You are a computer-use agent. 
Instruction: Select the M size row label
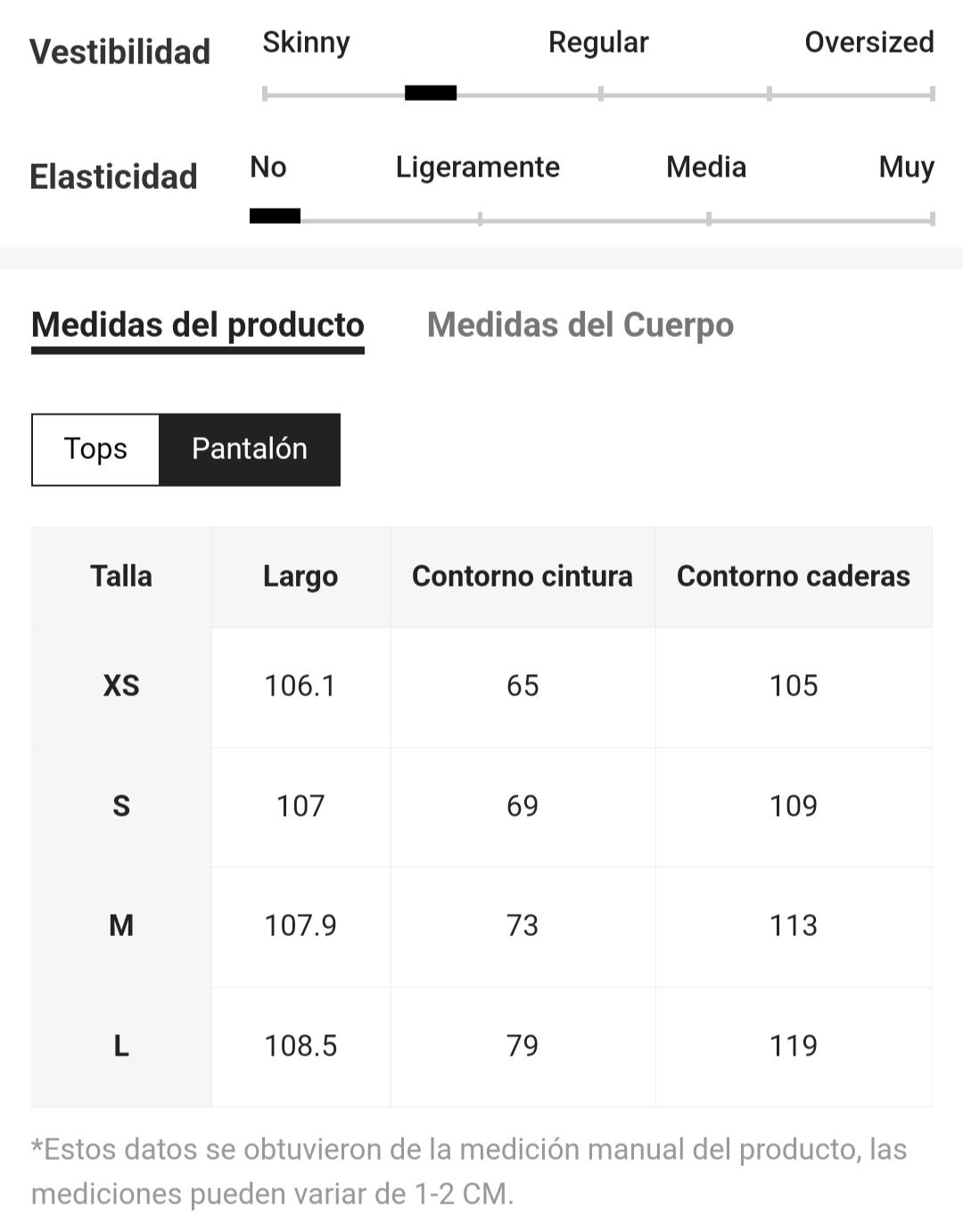coord(121,926)
